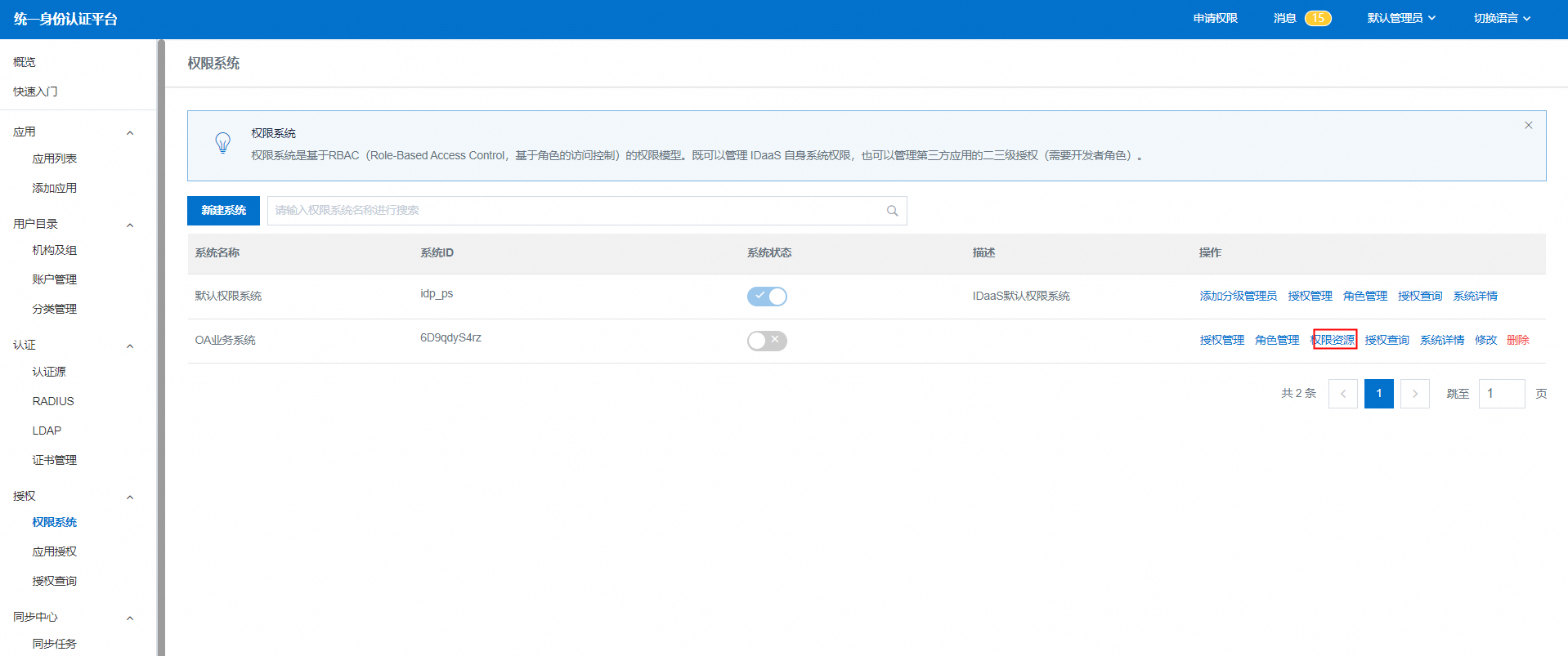The width and height of the screenshot is (1568, 656).
Task: Collapse the 应用 sidebar section
Action: [x=129, y=132]
